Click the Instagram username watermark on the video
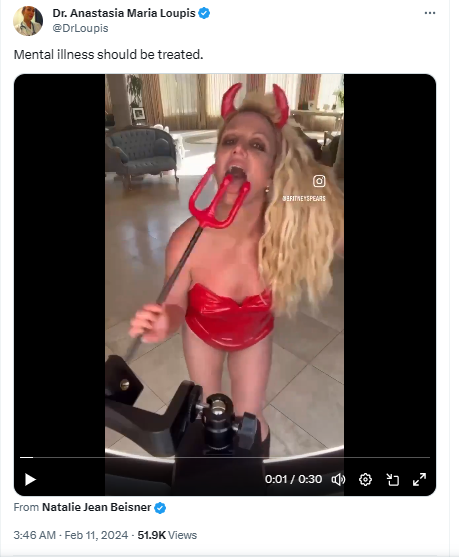The height and width of the screenshot is (557, 459). (304, 199)
